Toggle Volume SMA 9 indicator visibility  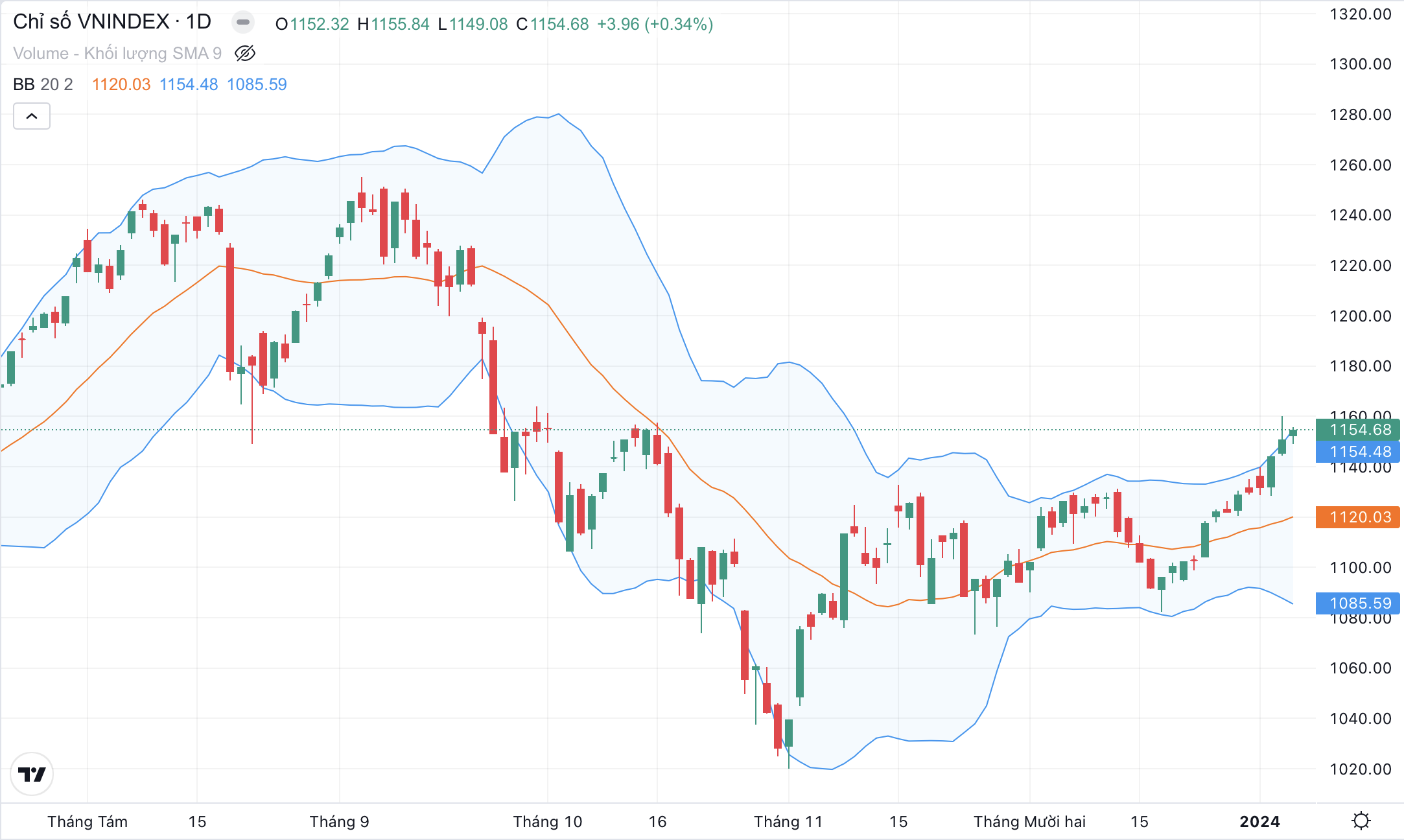click(x=245, y=53)
